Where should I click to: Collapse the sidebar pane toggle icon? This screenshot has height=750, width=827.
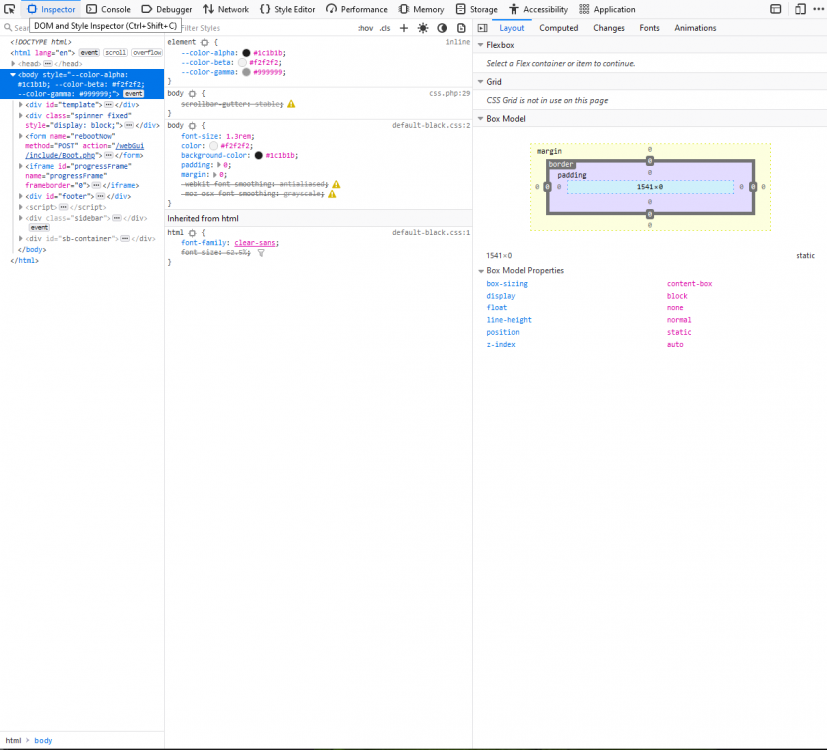483,28
